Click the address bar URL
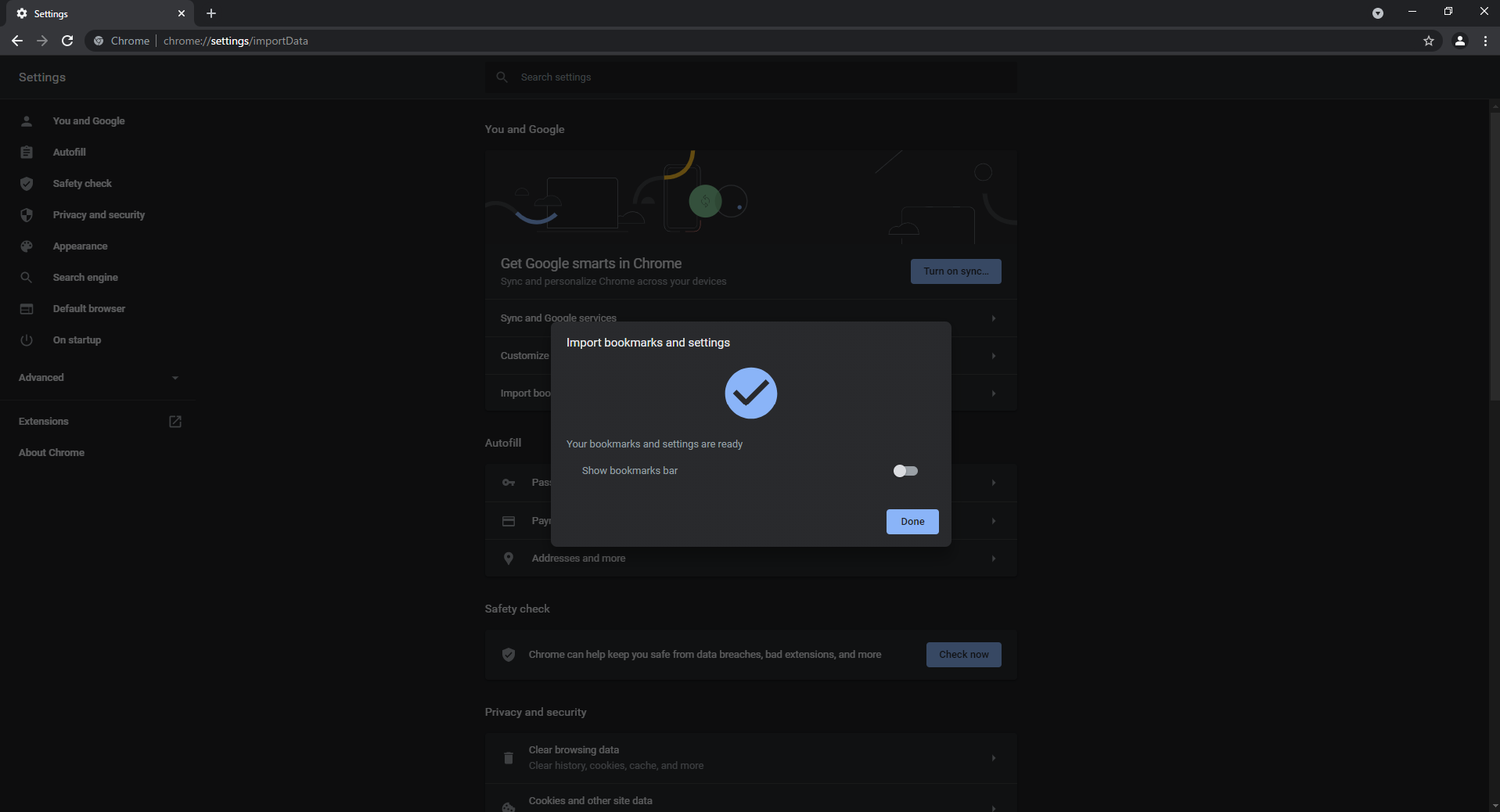The width and height of the screenshot is (1500, 812). 236,41
